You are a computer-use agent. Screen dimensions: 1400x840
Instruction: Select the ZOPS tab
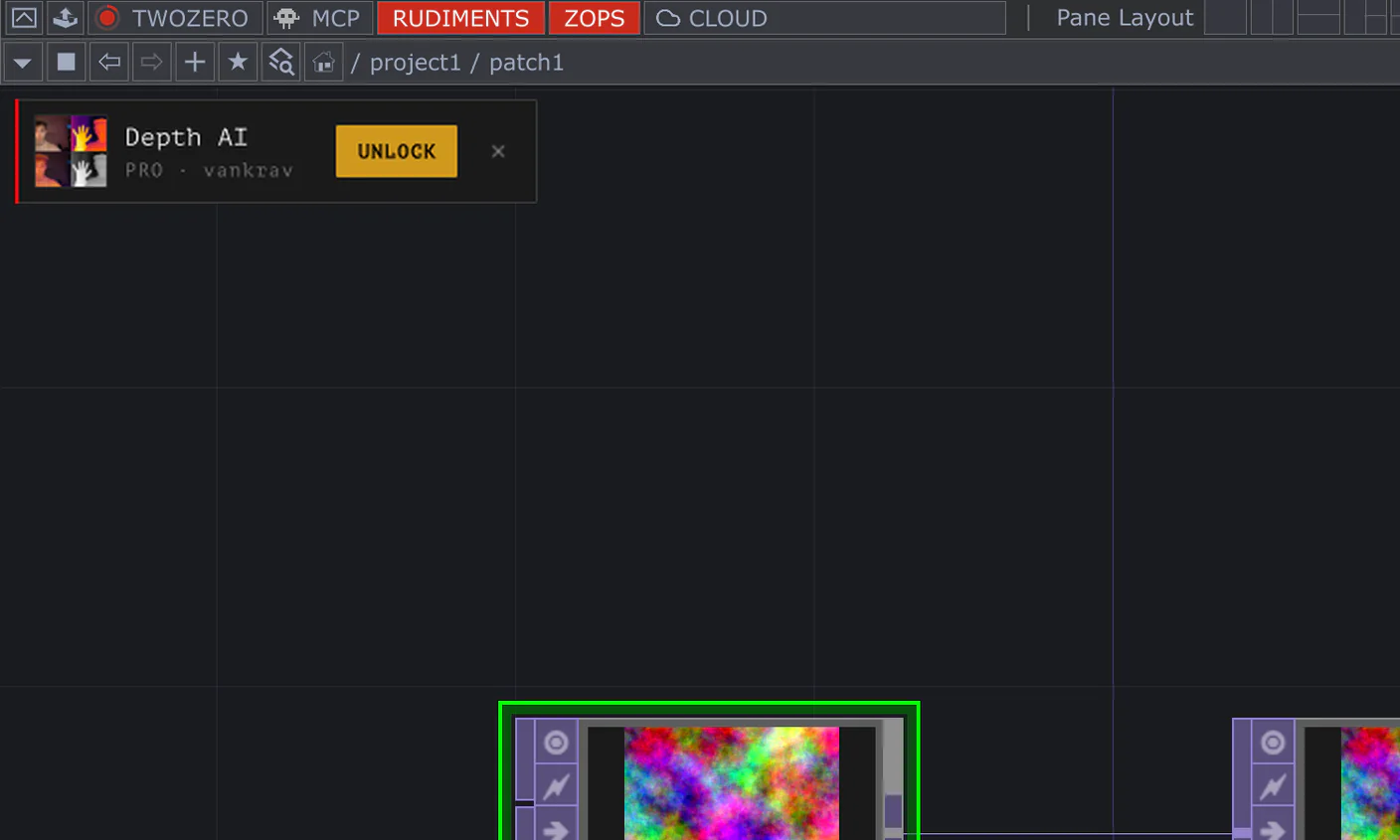pyautogui.click(x=594, y=18)
